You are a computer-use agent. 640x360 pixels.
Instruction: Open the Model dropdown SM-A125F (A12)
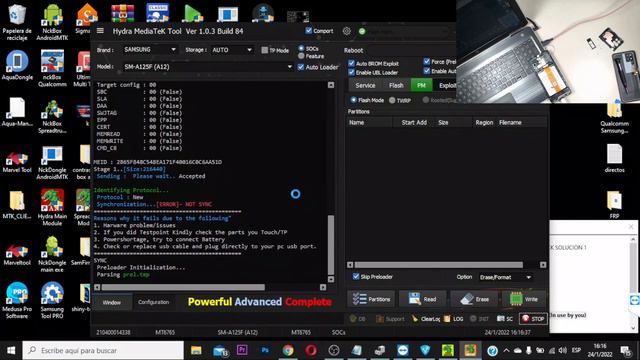[x=208, y=67]
